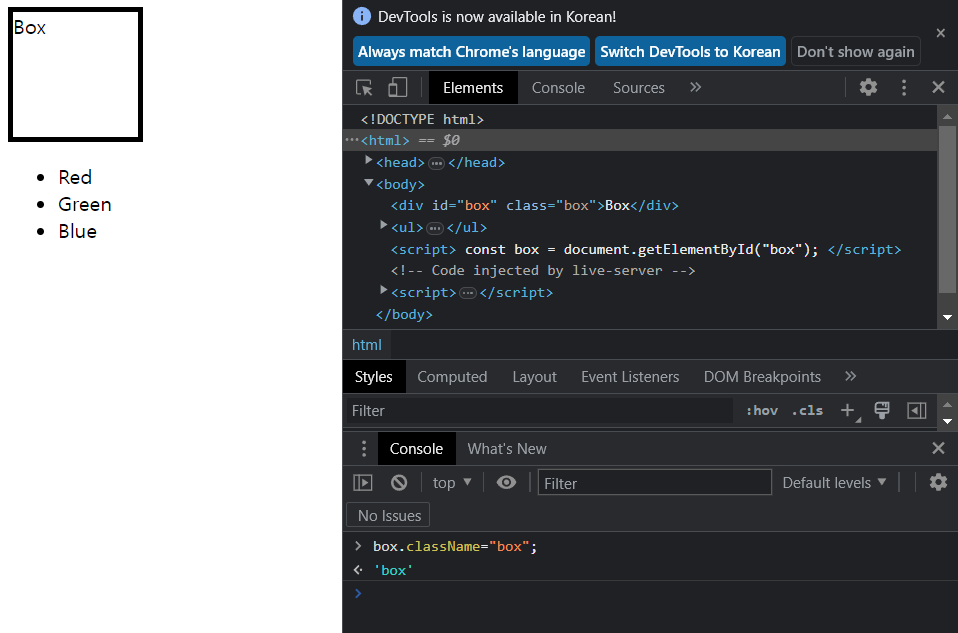
Task: Open the top JavaScript context dropdown
Action: (x=452, y=483)
